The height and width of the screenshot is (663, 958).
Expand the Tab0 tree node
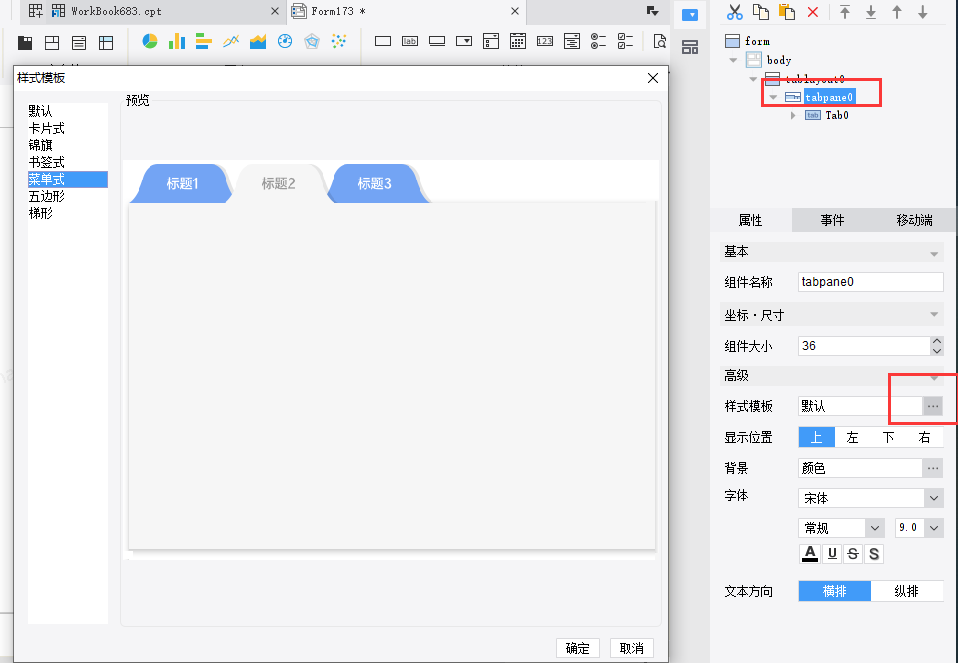[793, 115]
